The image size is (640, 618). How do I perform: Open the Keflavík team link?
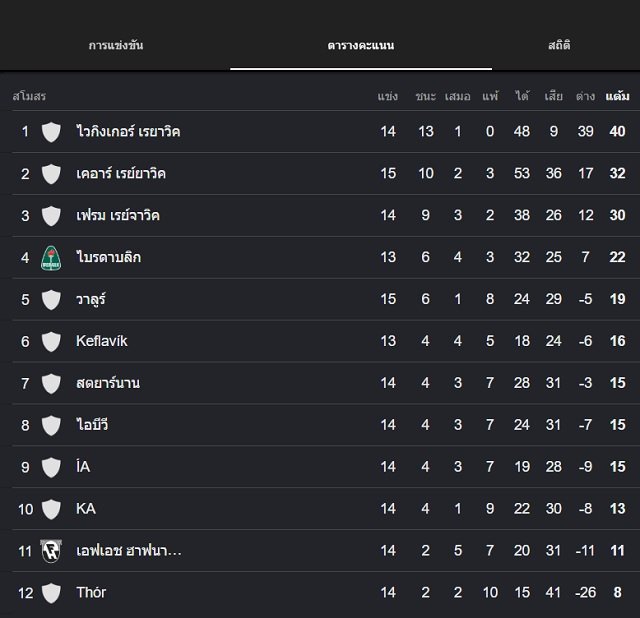tap(102, 341)
